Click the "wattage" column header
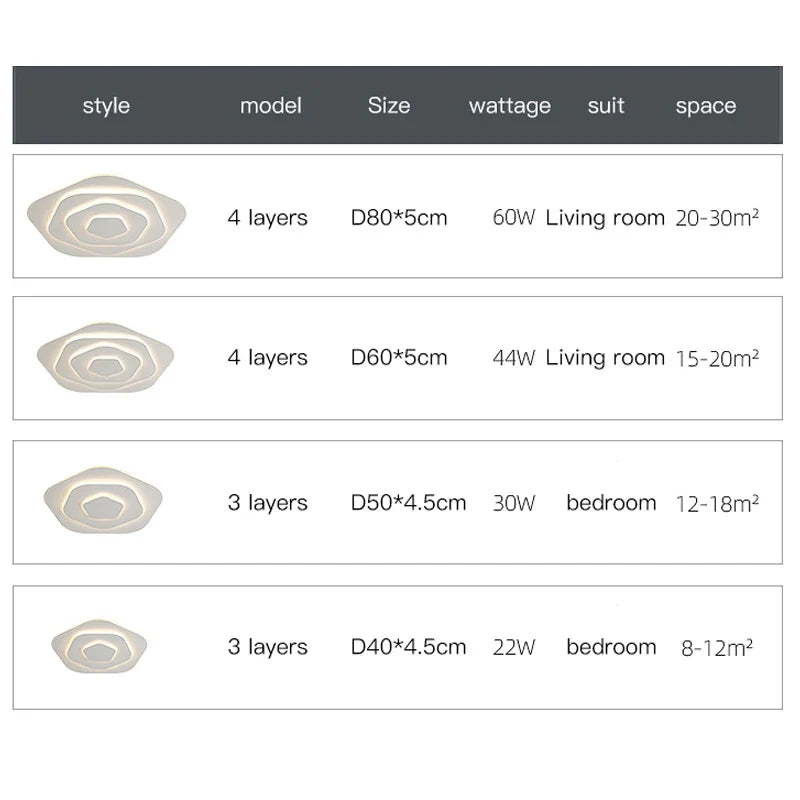 510,106
